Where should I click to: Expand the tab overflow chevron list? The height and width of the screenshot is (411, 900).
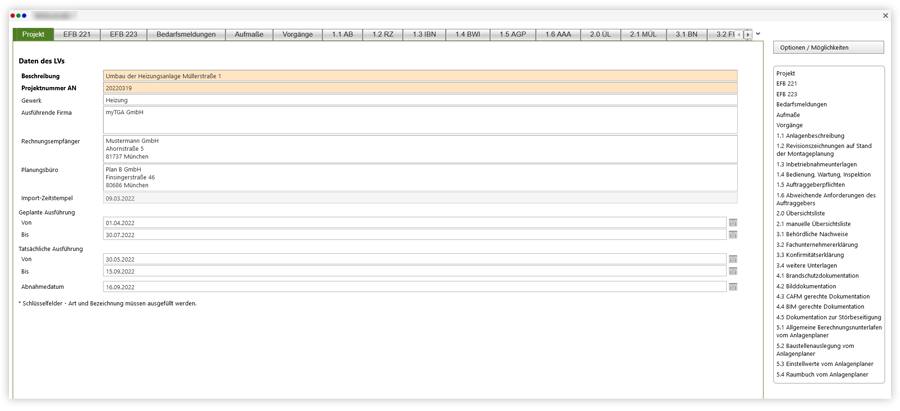(x=759, y=34)
